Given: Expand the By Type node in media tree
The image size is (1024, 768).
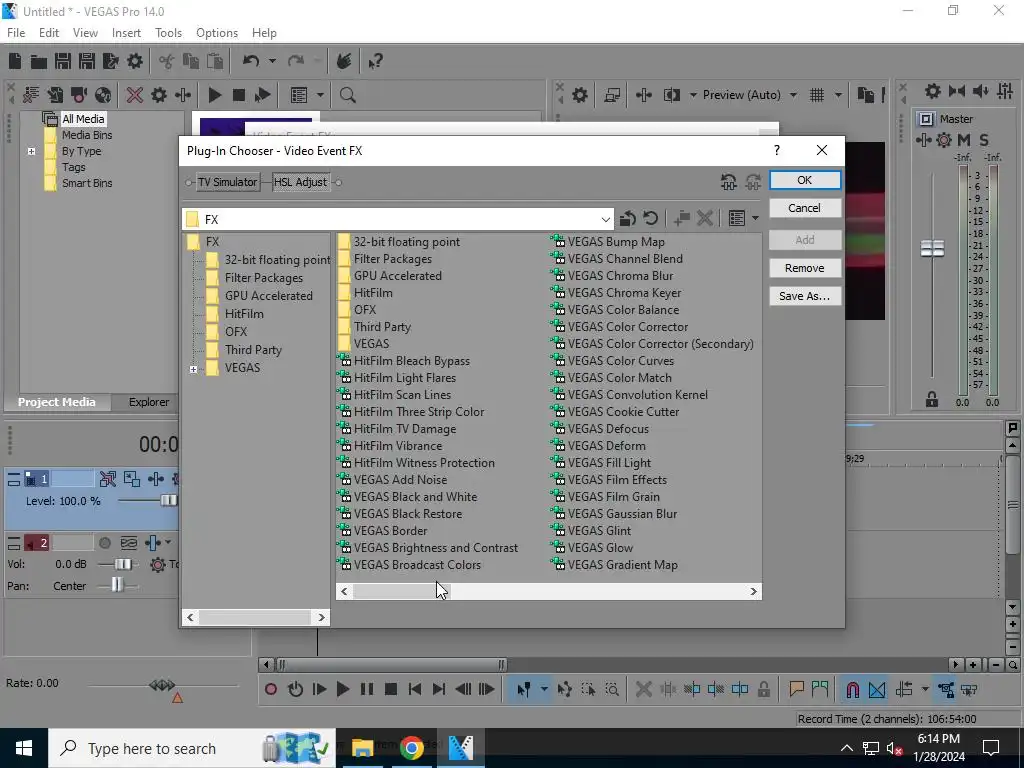Looking at the screenshot, I should click(x=31, y=152).
